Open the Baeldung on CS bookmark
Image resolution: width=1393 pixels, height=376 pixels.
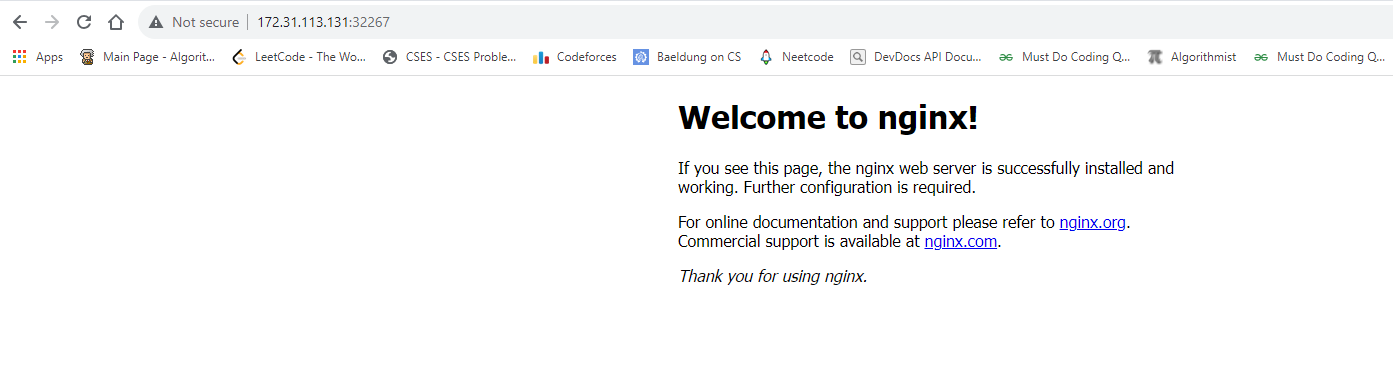(688, 57)
